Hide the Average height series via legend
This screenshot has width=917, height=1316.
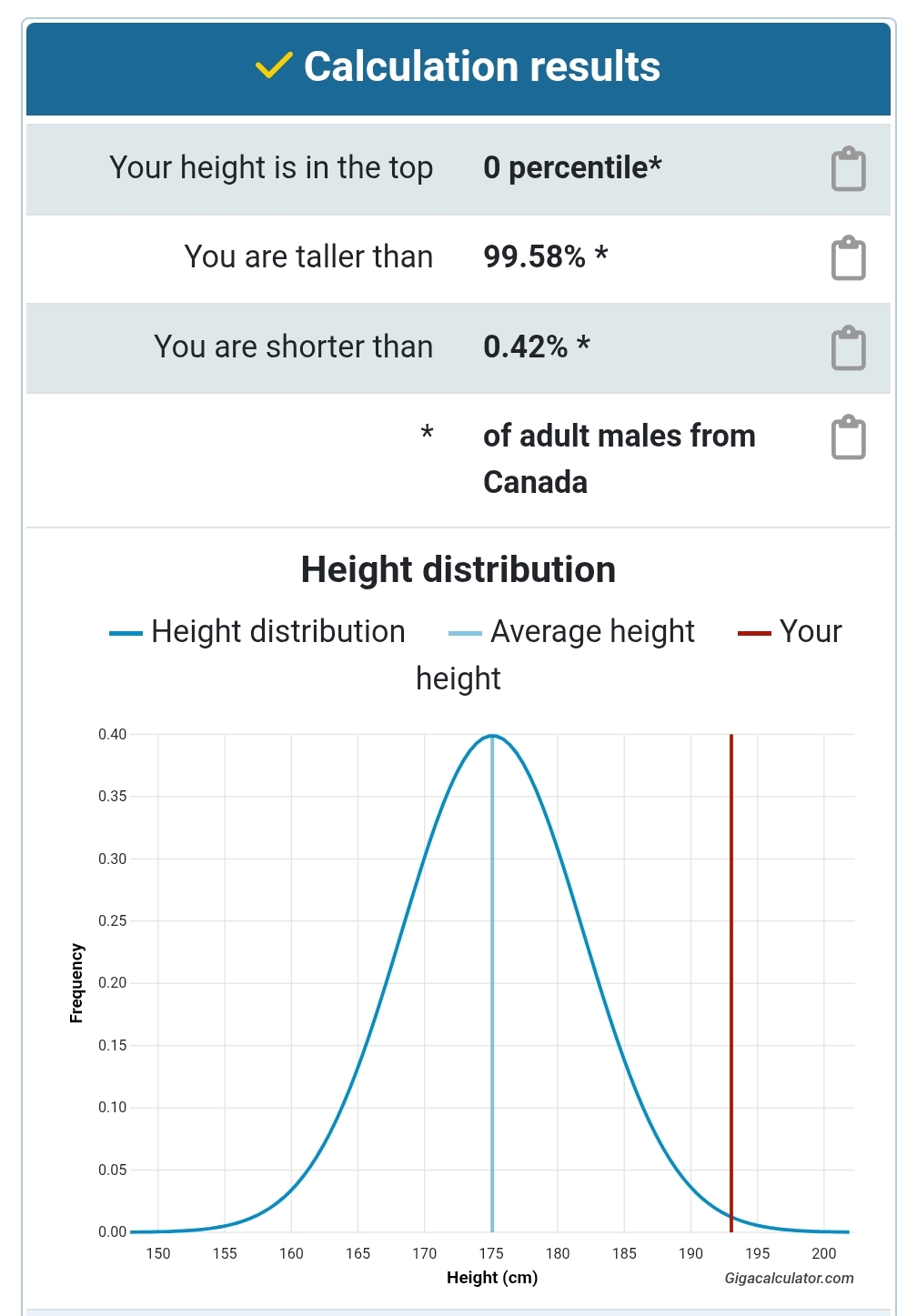click(x=572, y=632)
